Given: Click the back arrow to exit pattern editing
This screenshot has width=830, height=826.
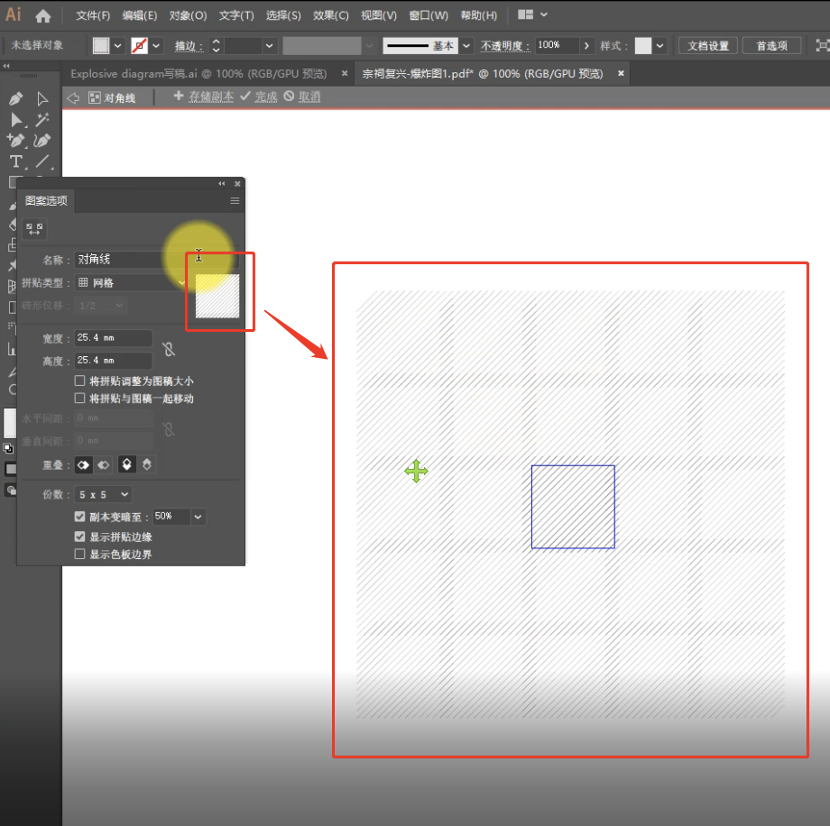Looking at the screenshot, I should point(73,97).
